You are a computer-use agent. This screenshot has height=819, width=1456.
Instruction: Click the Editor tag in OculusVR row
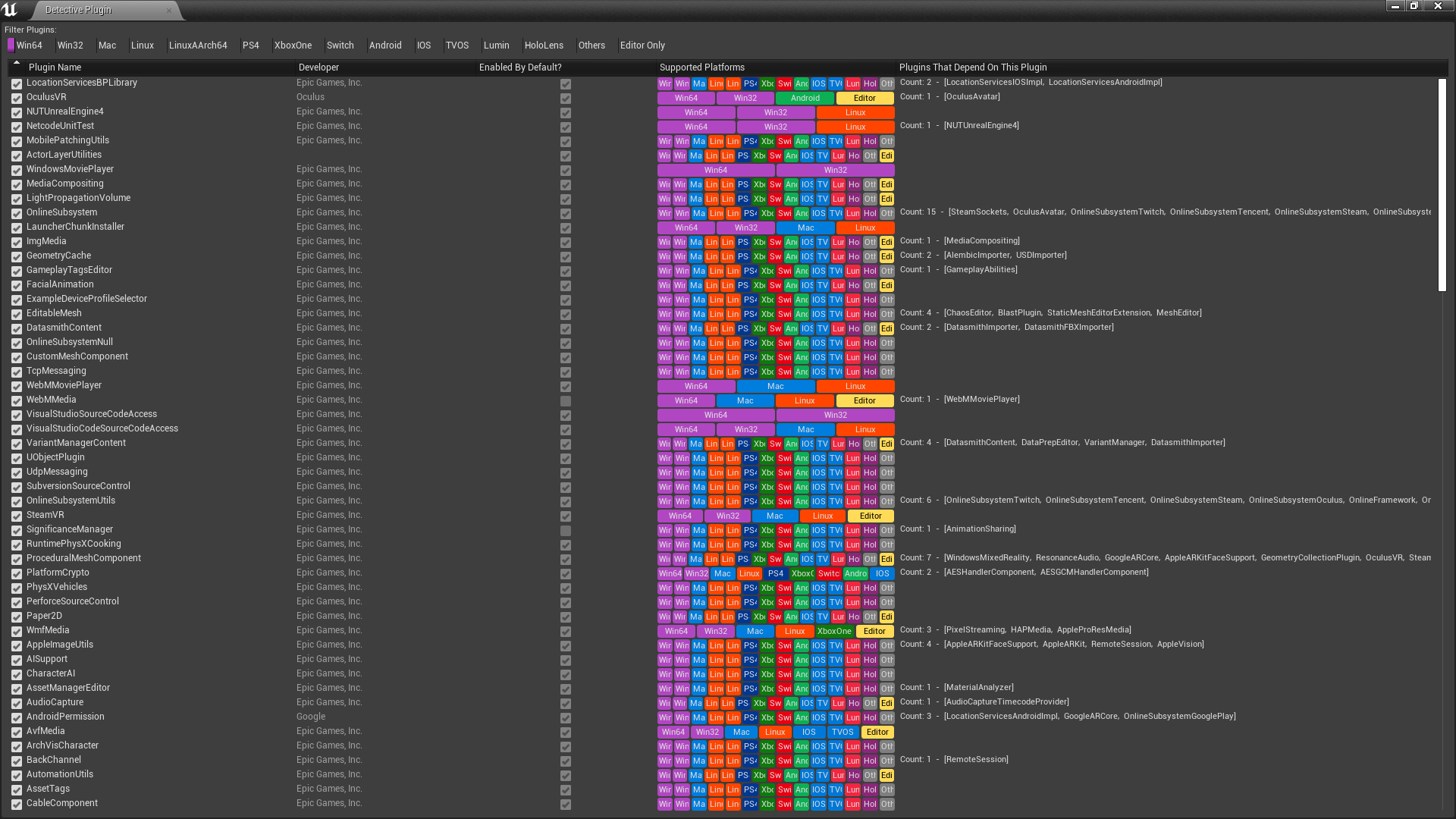tap(864, 99)
